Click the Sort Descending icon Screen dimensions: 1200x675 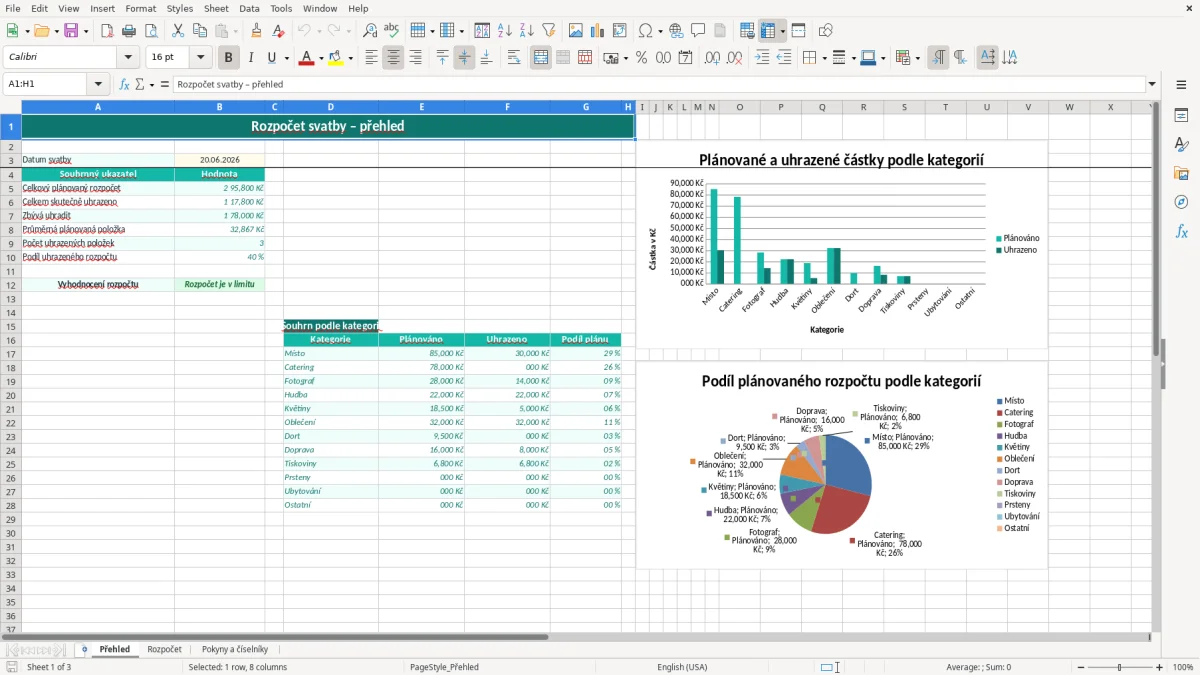click(527, 31)
